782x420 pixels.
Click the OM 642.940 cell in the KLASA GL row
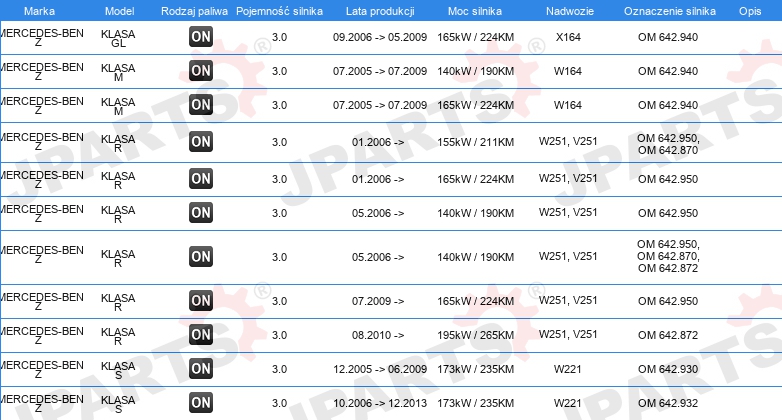pos(668,37)
